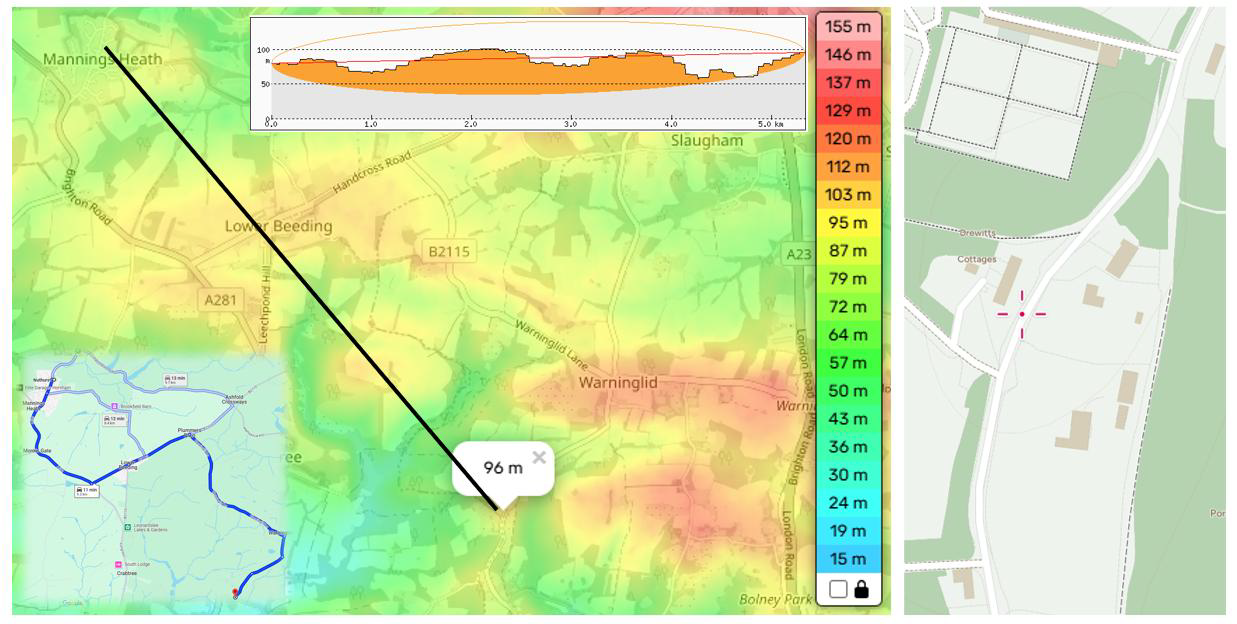1237x624 pixels.
Task: Click the Mannings Heath place label
Action: tap(102, 60)
